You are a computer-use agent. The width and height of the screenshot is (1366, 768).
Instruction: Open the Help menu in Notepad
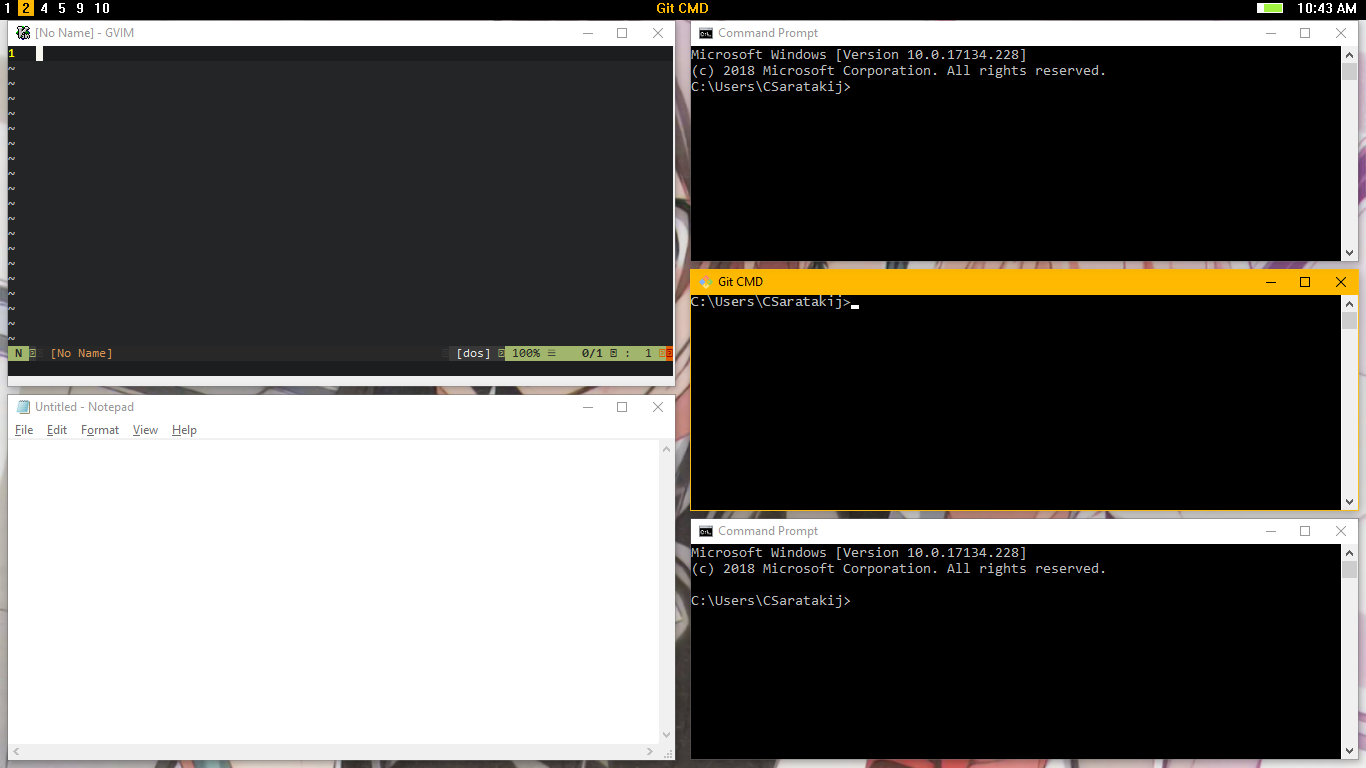tap(184, 430)
